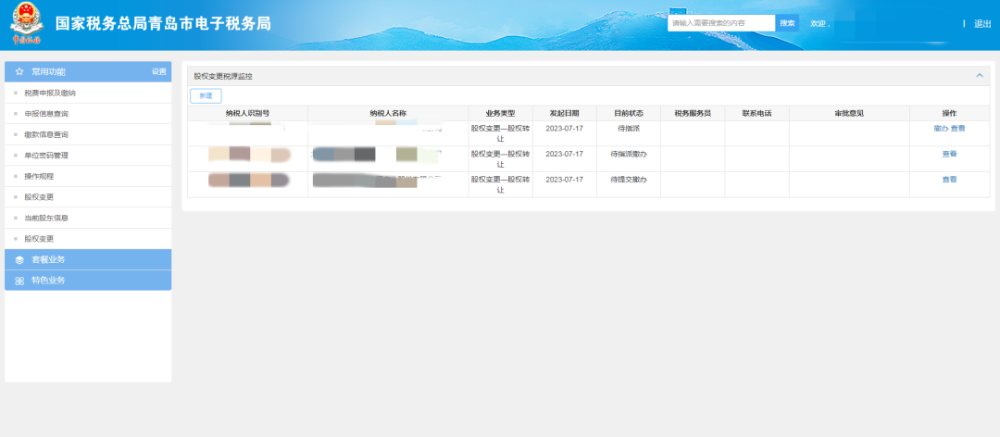Open 操作规程 in the sidebar

pos(40,176)
